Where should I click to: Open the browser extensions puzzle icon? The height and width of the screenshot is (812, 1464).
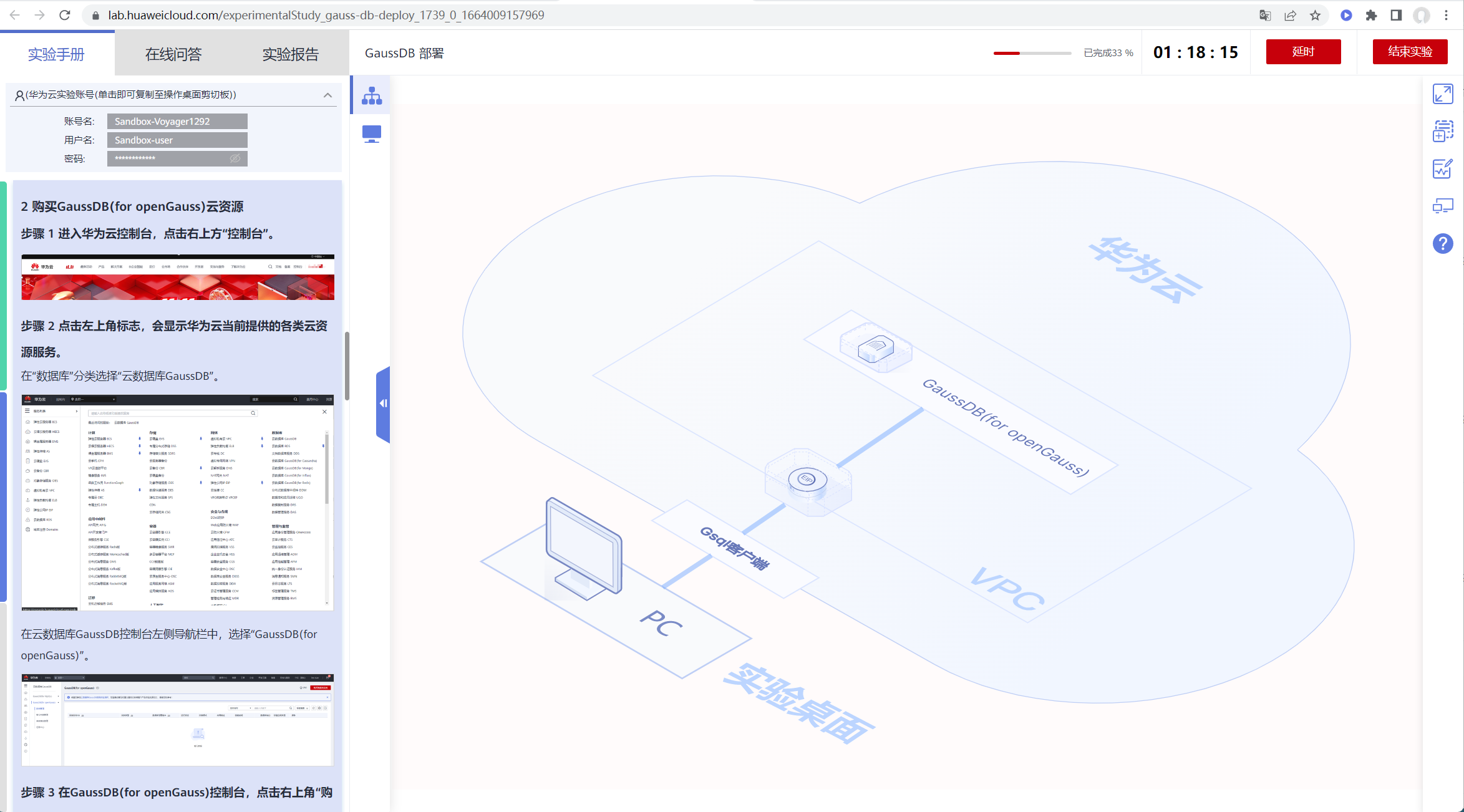(1371, 15)
